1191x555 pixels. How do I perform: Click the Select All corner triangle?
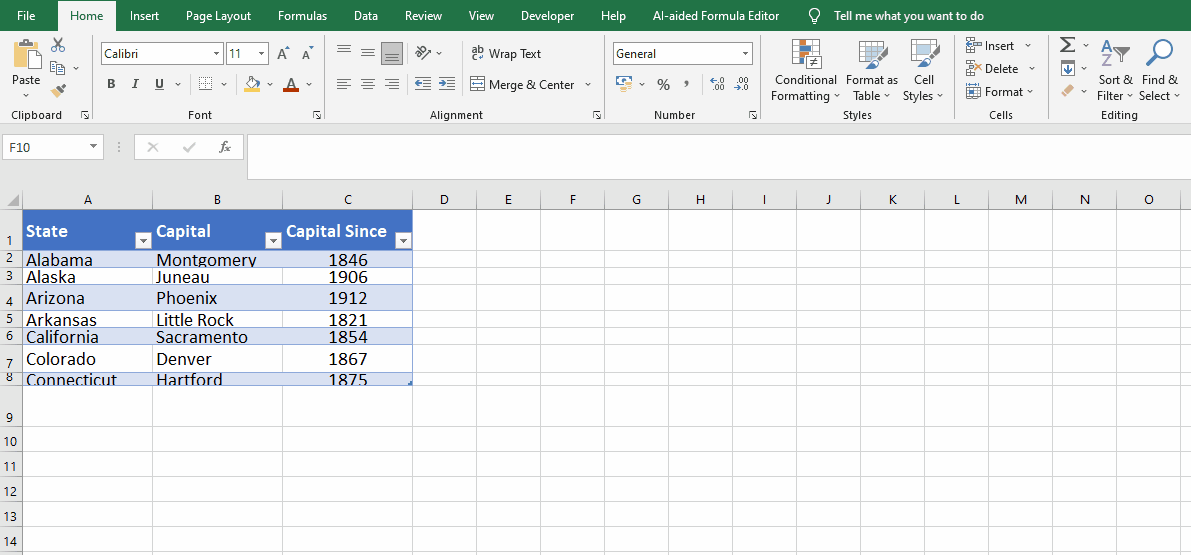[x=11, y=200]
